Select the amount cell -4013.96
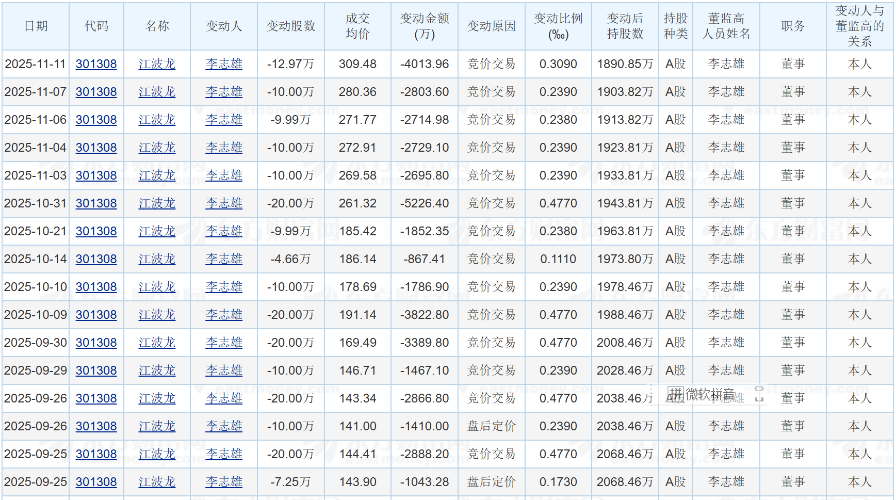The image size is (896, 500). [x=425, y=64]
